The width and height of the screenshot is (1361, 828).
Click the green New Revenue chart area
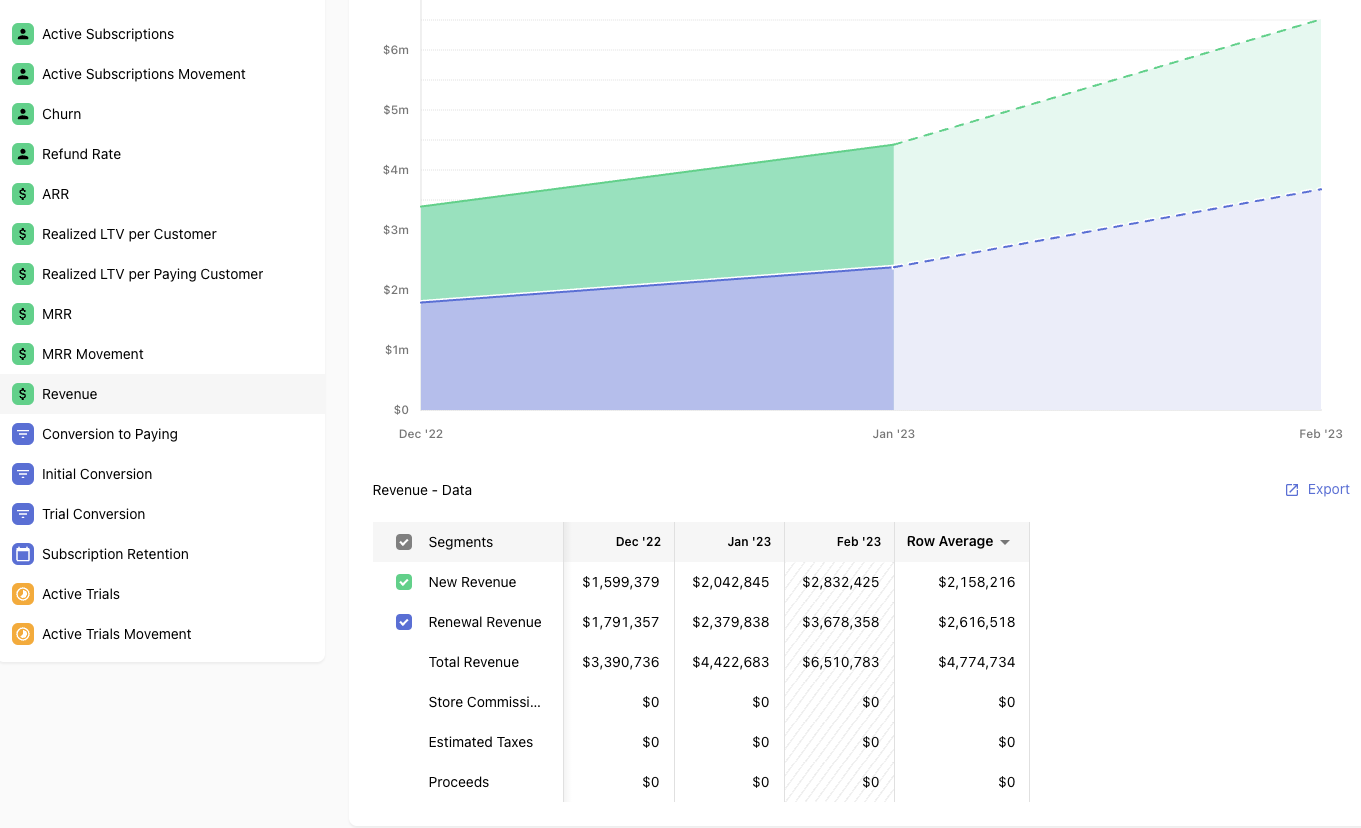650,230
